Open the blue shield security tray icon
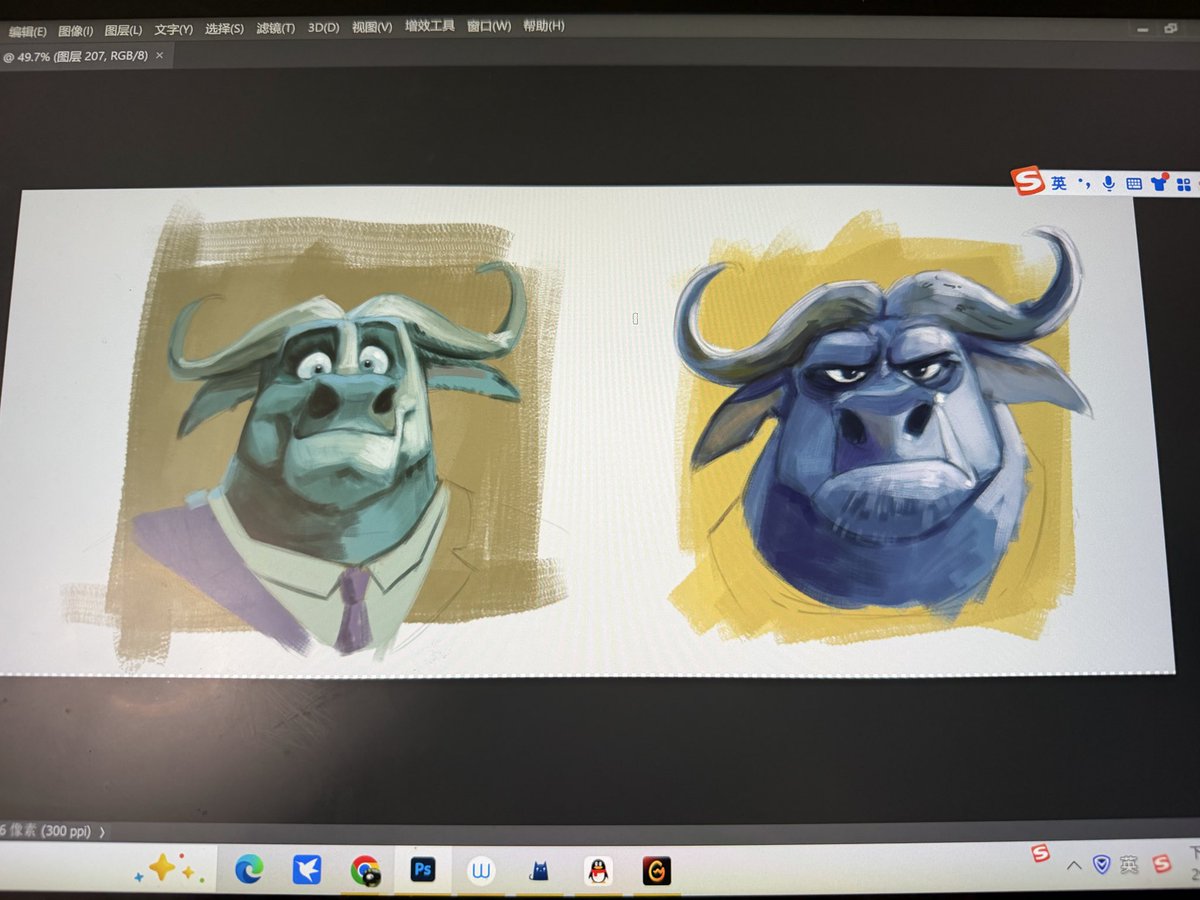The height and width of the screenshot is (900, 1200). click(1102, 864)
